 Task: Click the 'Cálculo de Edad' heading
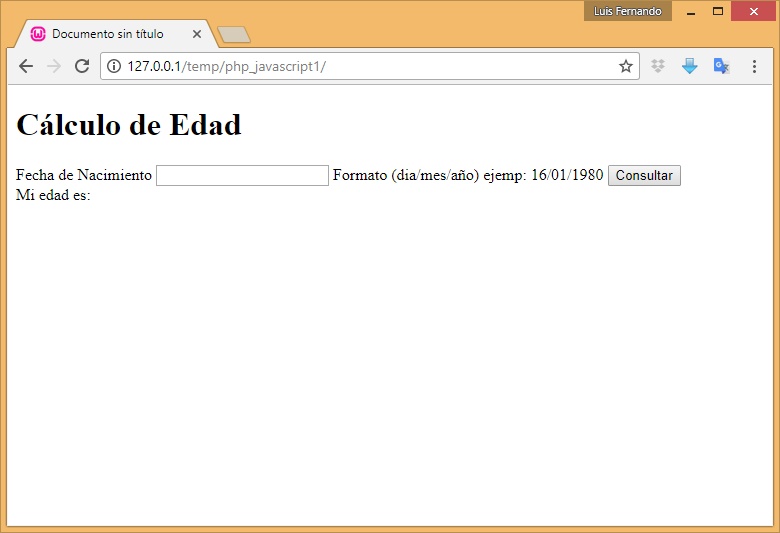click(129, 125)
